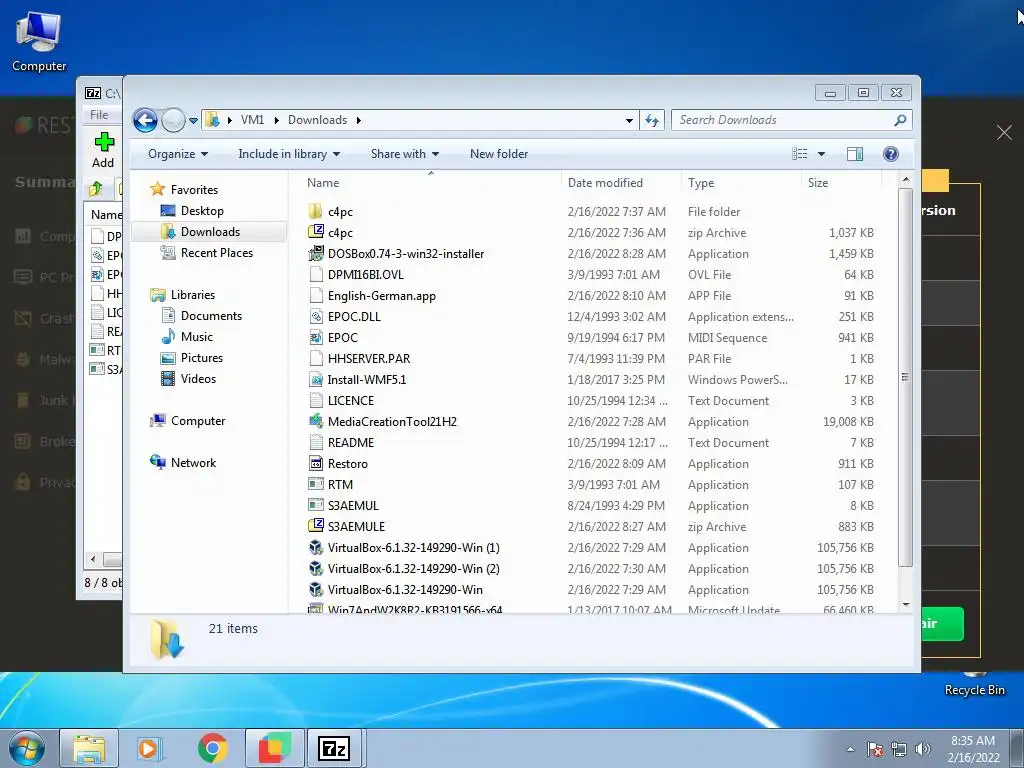Select EPOC MIDI Sequence icon
The width and height of the screenshot is (1024, 768).
pos(315,337)
